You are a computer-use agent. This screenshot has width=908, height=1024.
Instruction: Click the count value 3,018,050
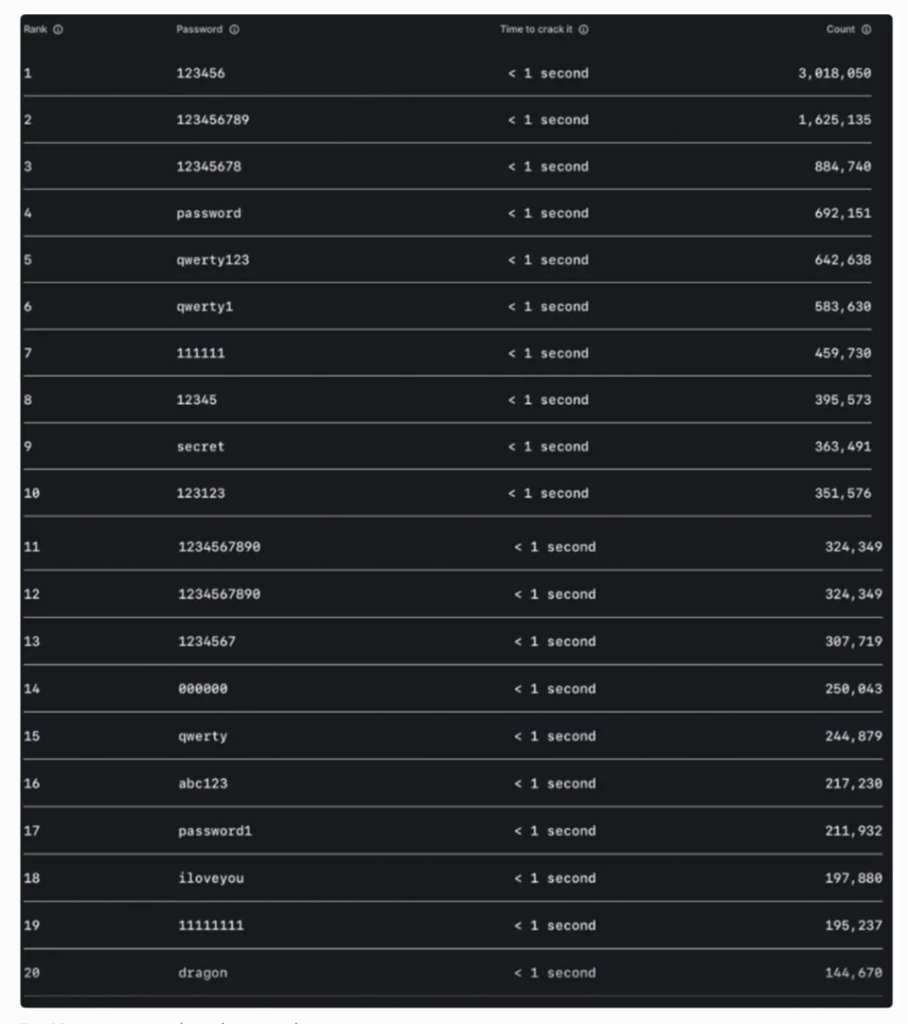835,73
